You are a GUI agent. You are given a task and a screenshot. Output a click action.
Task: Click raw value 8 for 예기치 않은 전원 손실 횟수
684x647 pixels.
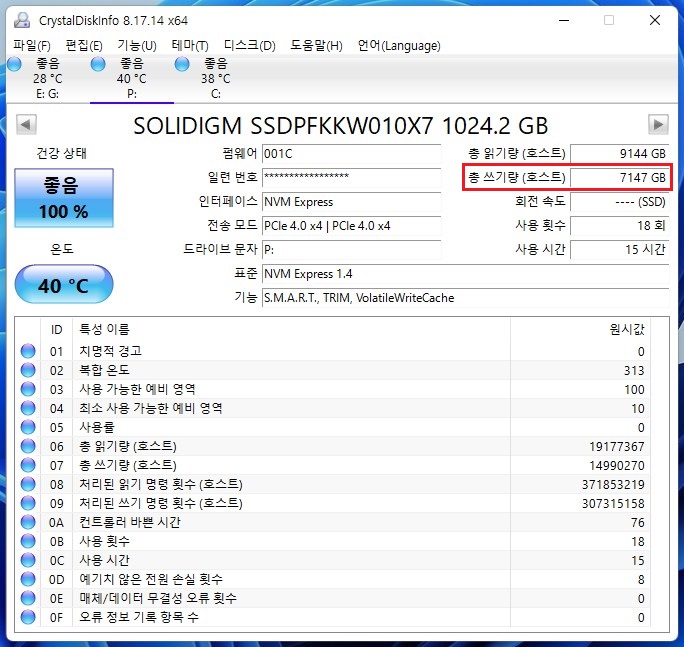click(x=641, y=579)
